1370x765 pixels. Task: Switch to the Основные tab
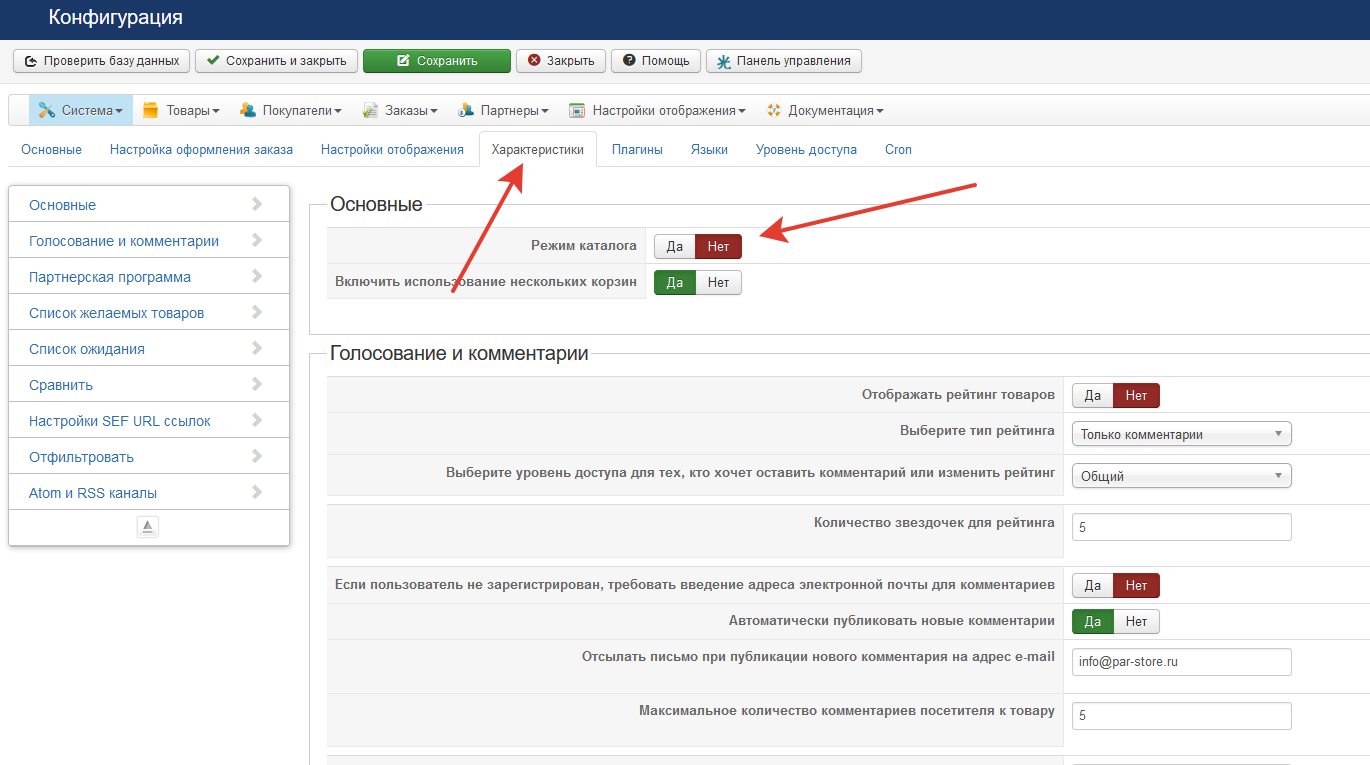(51, 149)
